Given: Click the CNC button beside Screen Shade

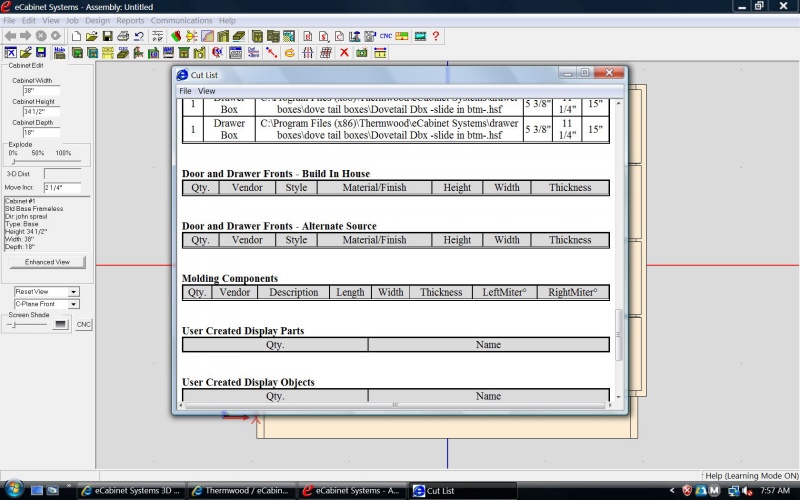Looking at the screenshot, I should point(84,324).
